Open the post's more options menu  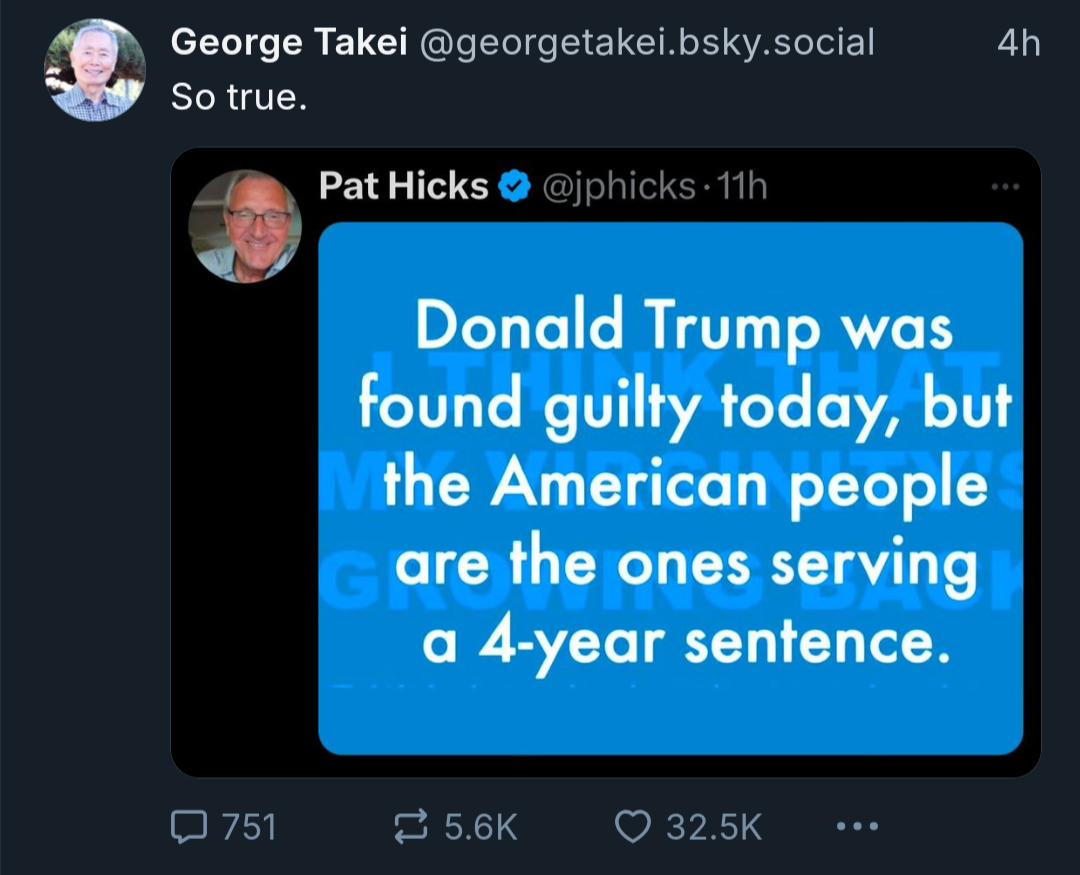[856, 826]
